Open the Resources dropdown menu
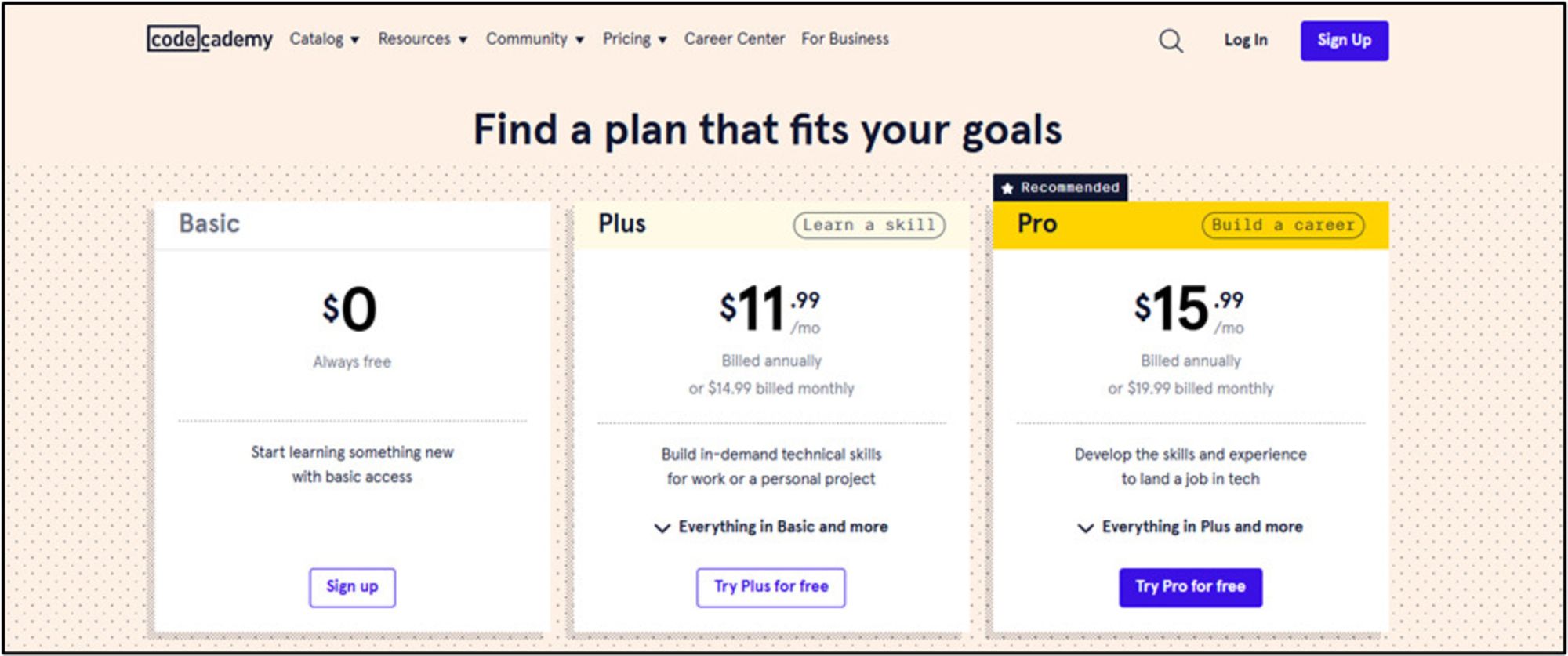1568x656 pixels. tap(422, 39)
